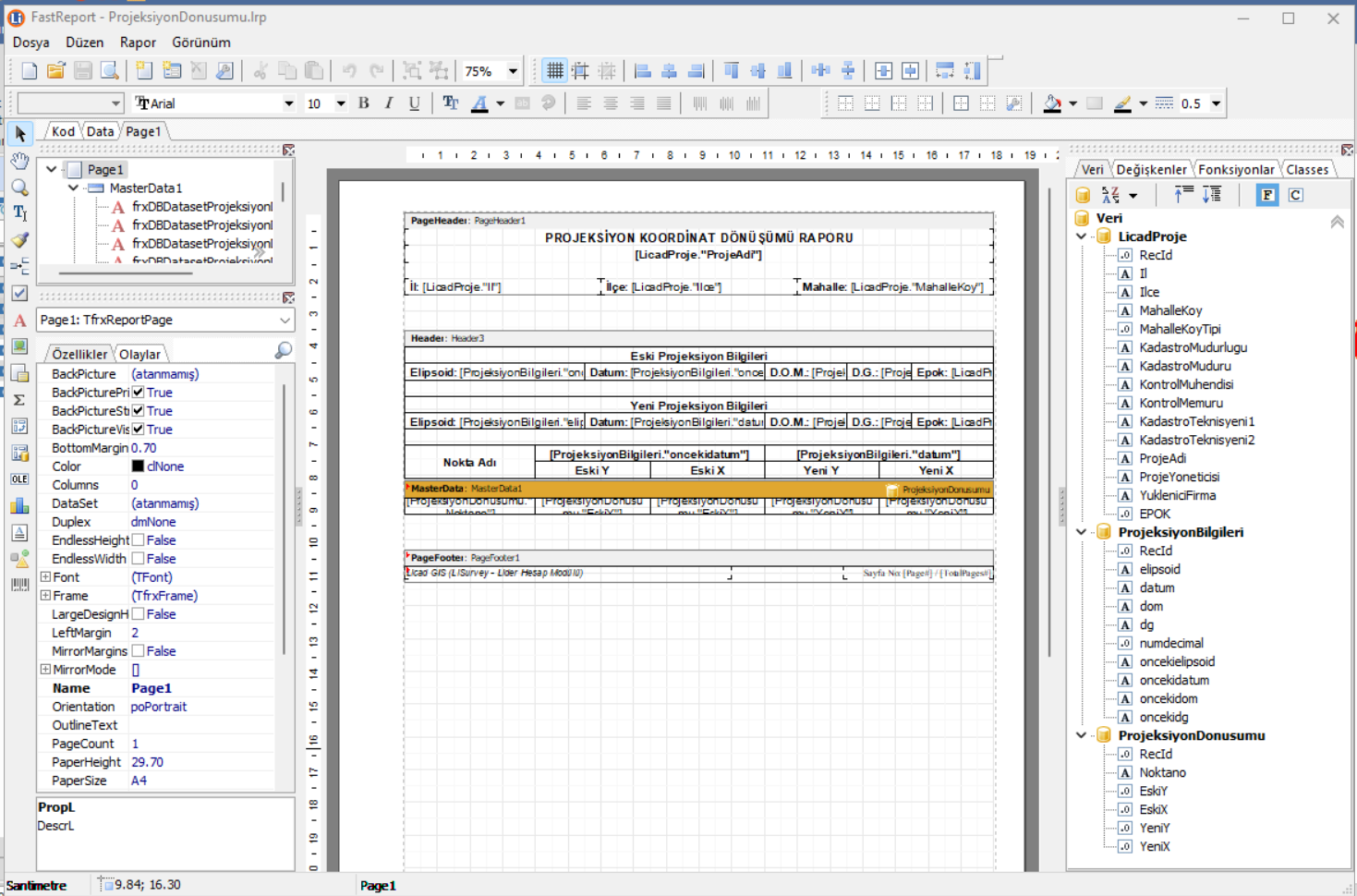Image resolution: width=1357 pixels, height=896 pixels.
Task: Open page settings wrench icon
Action: (224, 71)
